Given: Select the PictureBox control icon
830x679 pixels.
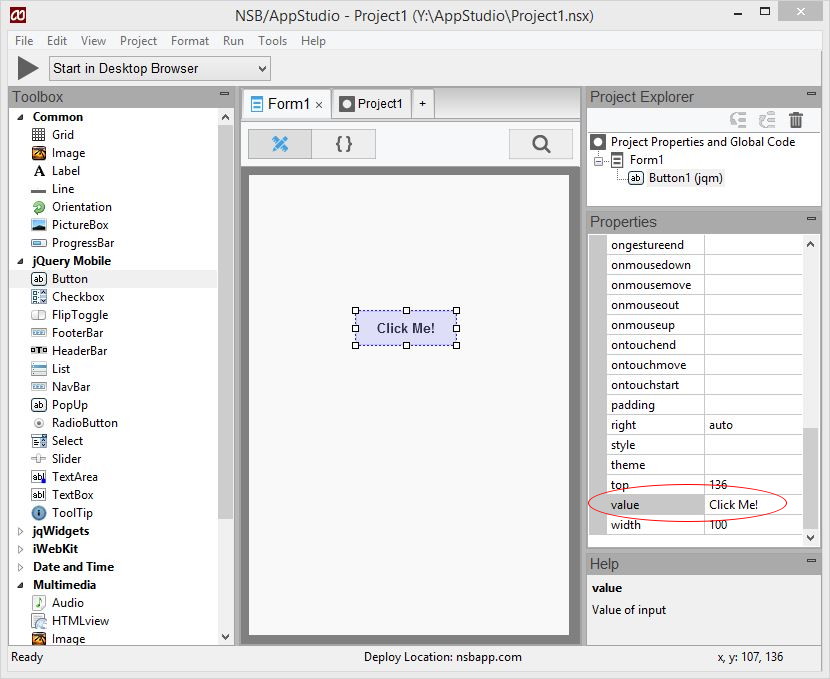Looking at the screenshot, I should click(39, 225).
